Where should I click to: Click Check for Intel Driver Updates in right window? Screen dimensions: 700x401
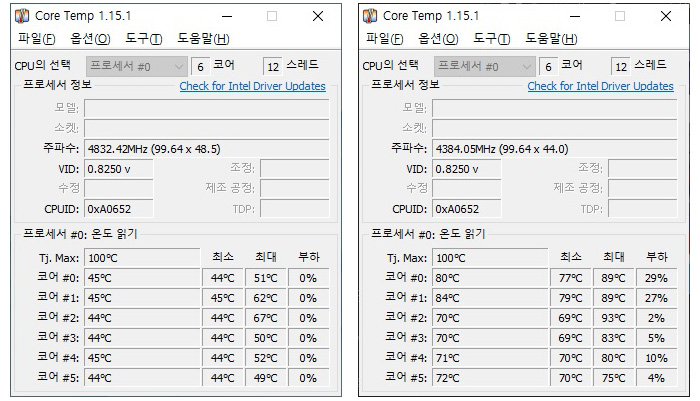pyautogui.click(x=600, y=86)
